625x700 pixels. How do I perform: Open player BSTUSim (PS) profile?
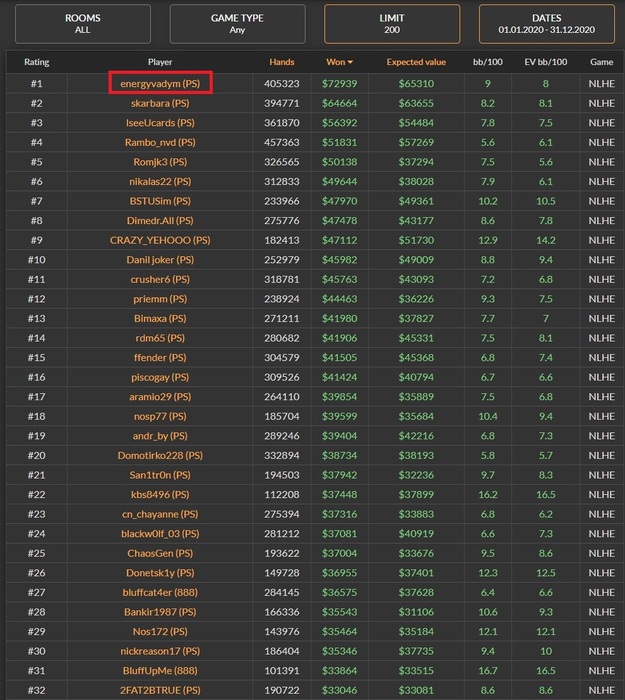click(160, 201)
